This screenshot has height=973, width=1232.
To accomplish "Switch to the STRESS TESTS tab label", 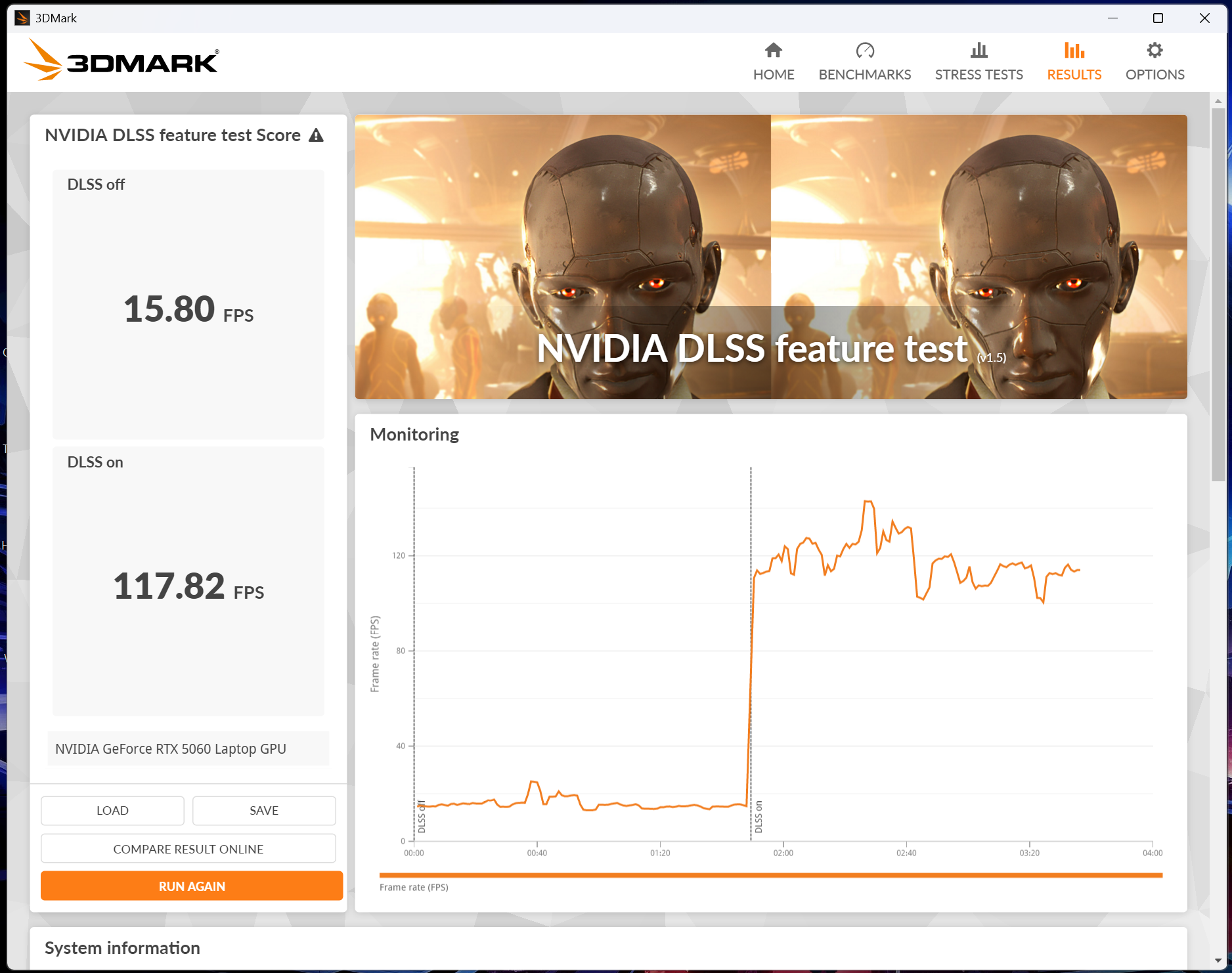I will coord(979,74).
